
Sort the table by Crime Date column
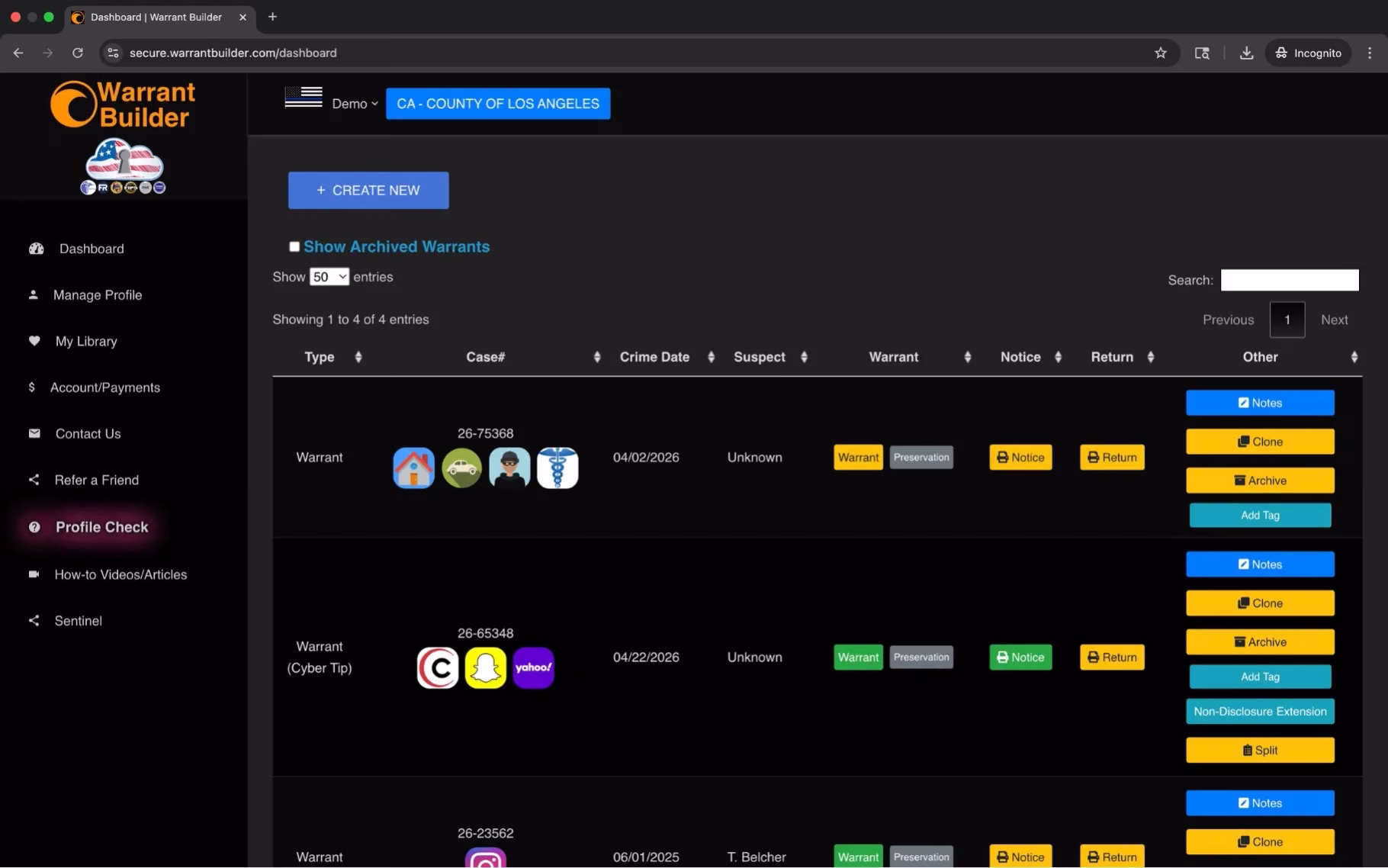pos(654,357)
